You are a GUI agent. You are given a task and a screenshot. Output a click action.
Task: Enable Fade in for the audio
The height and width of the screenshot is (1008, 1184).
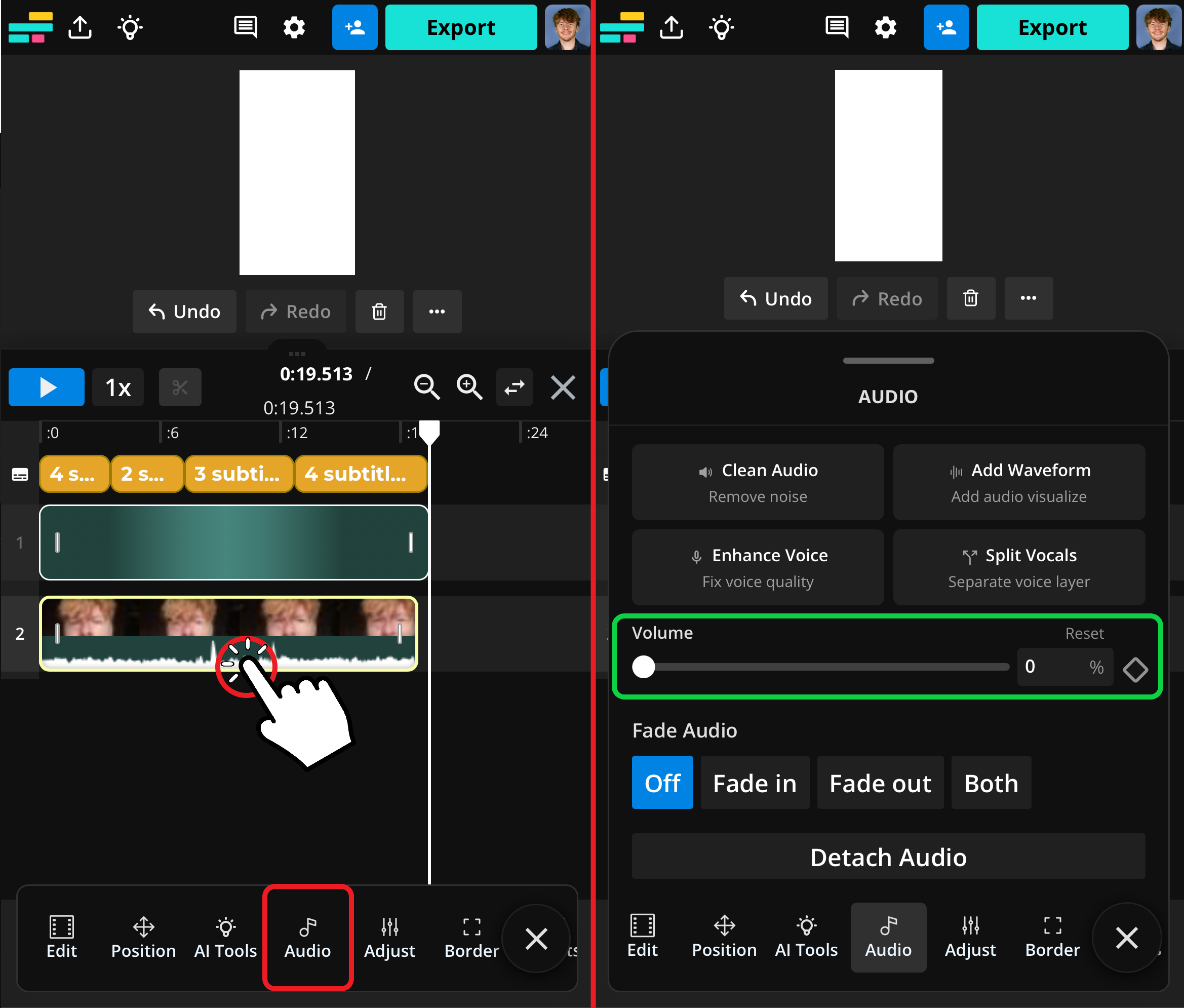pyautogui.click(x=755, y=782)
